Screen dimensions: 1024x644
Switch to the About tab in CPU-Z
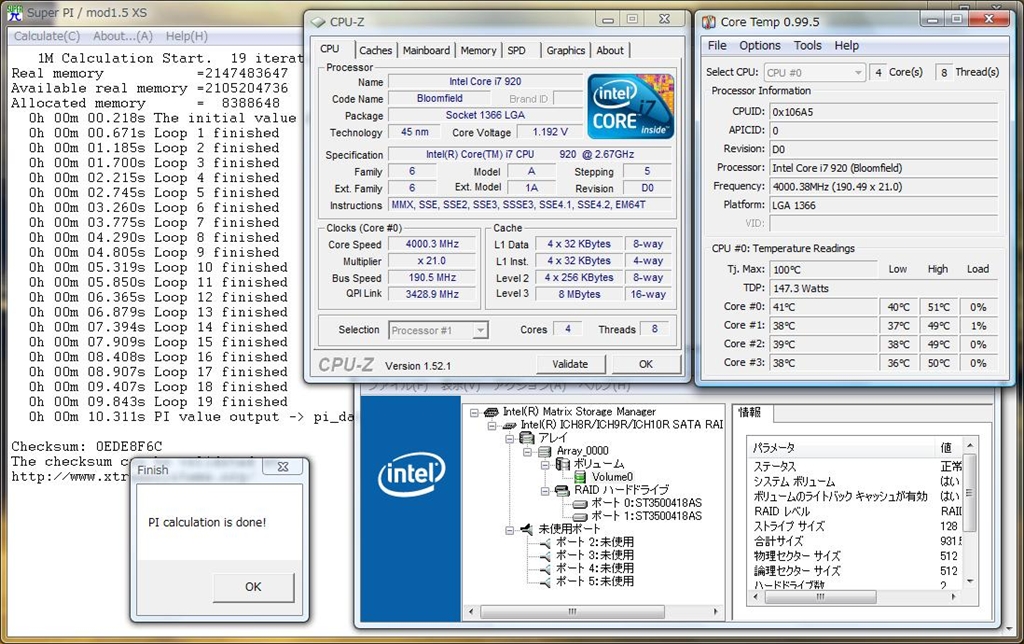(x=610, y=50)
